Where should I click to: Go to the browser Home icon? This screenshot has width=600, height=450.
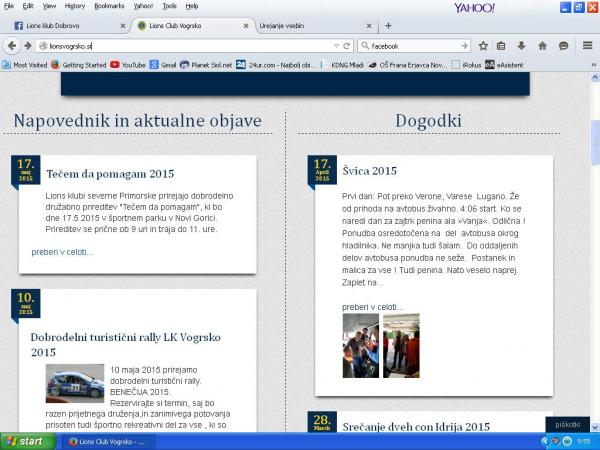point(542,46)
